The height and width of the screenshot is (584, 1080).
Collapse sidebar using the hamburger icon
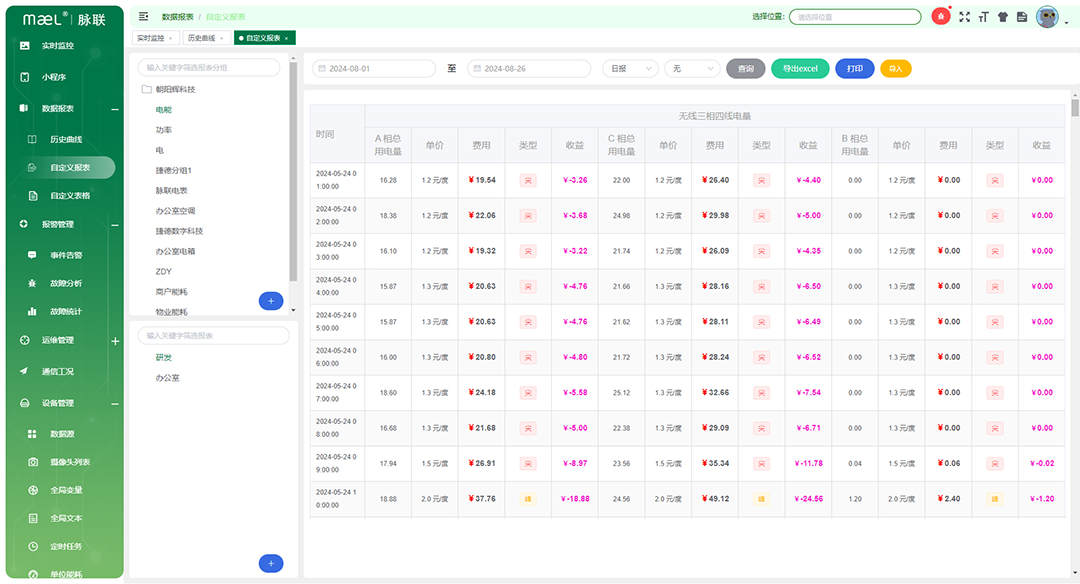point(144,17)
